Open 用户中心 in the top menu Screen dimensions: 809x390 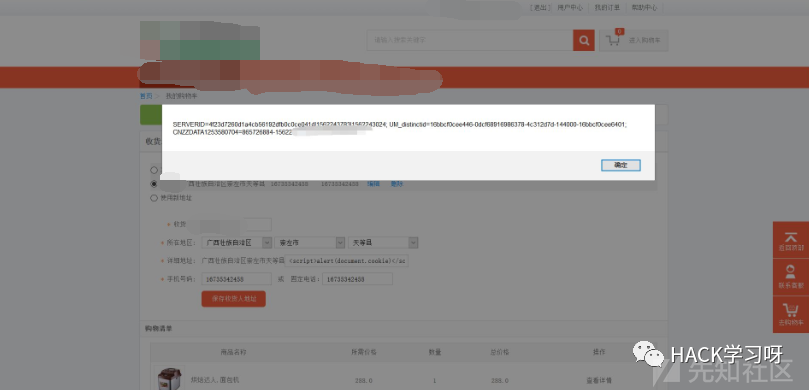point(570,8)
